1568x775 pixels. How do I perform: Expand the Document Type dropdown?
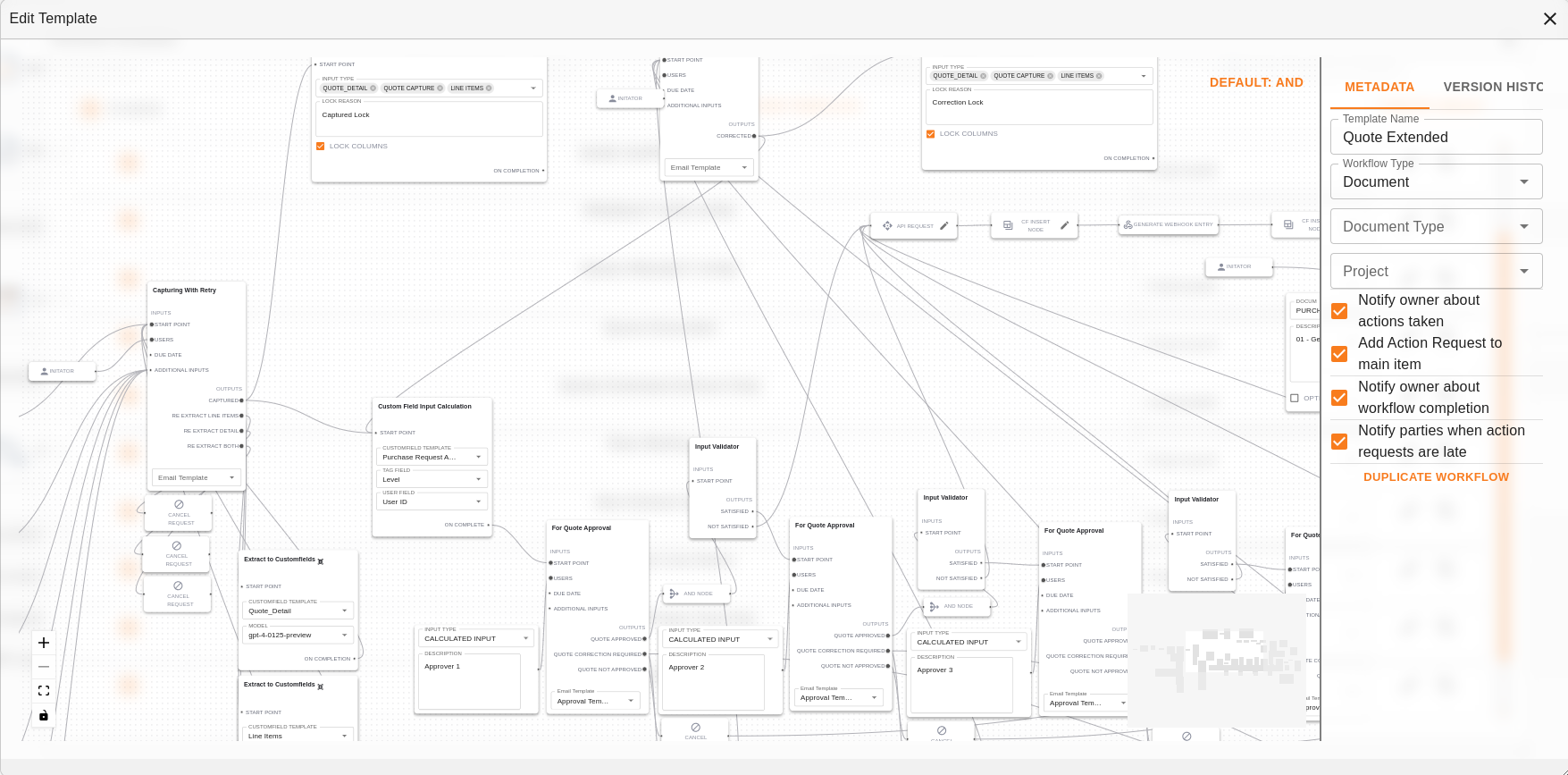(1436, 227)
